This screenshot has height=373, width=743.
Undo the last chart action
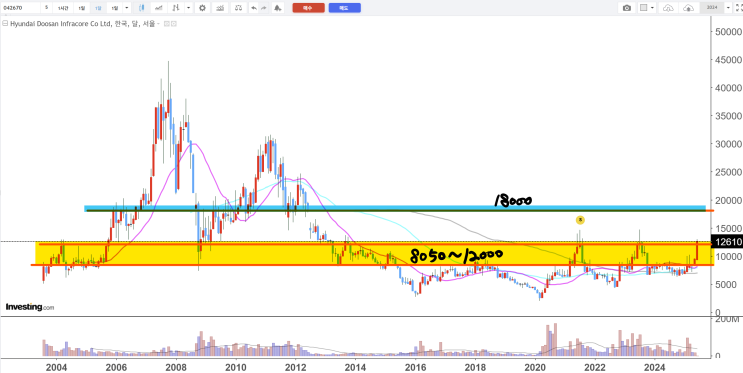[254, 8]
